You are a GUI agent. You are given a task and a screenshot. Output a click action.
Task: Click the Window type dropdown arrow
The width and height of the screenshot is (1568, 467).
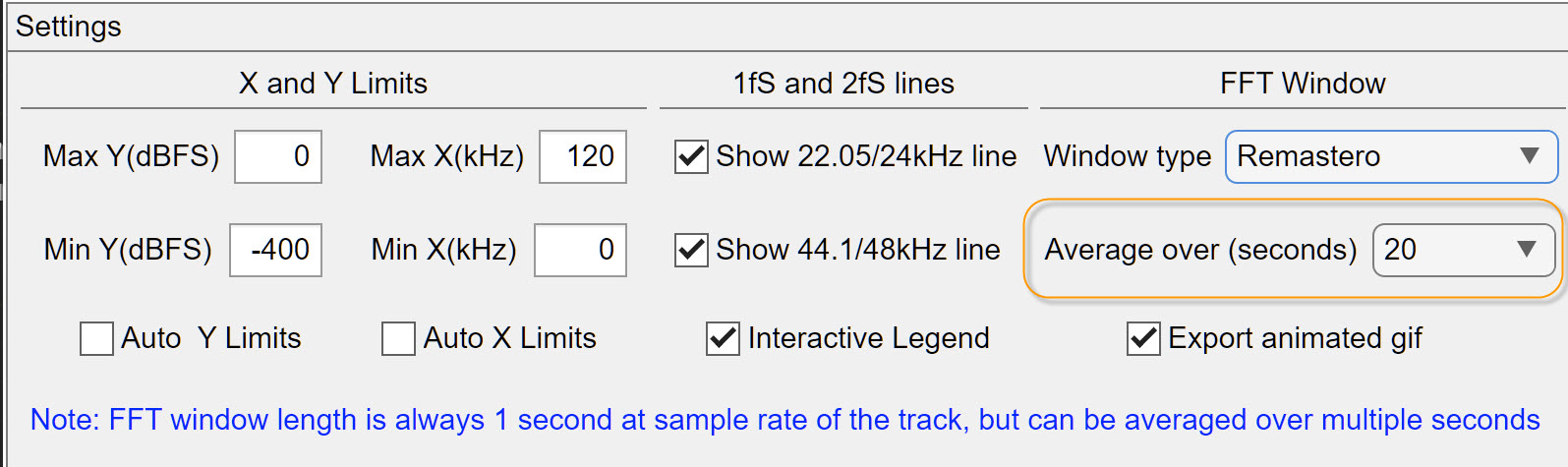click(x=1529, y=156)
